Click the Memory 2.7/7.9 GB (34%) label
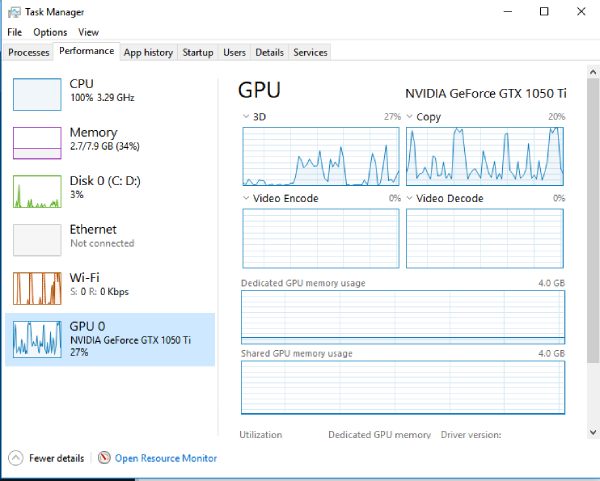 tap(104, 139)
